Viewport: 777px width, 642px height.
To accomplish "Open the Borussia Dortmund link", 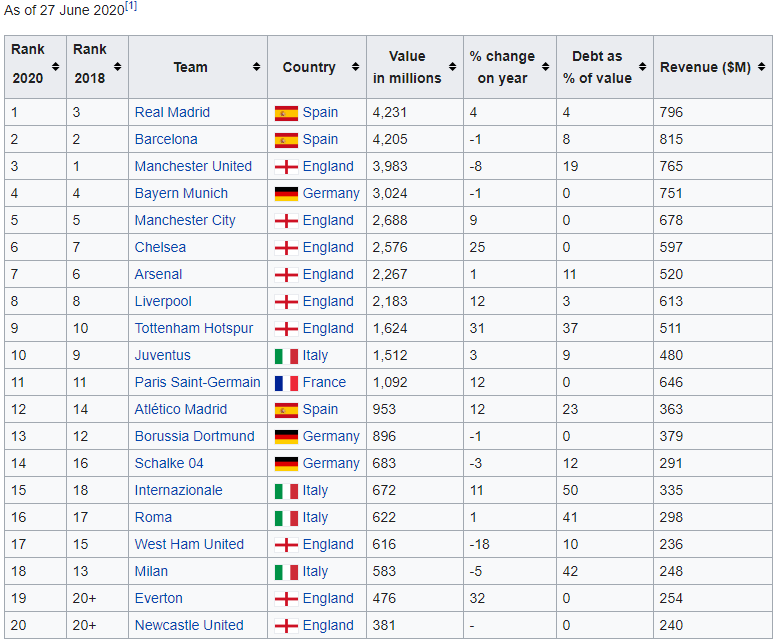I will 194,436.
